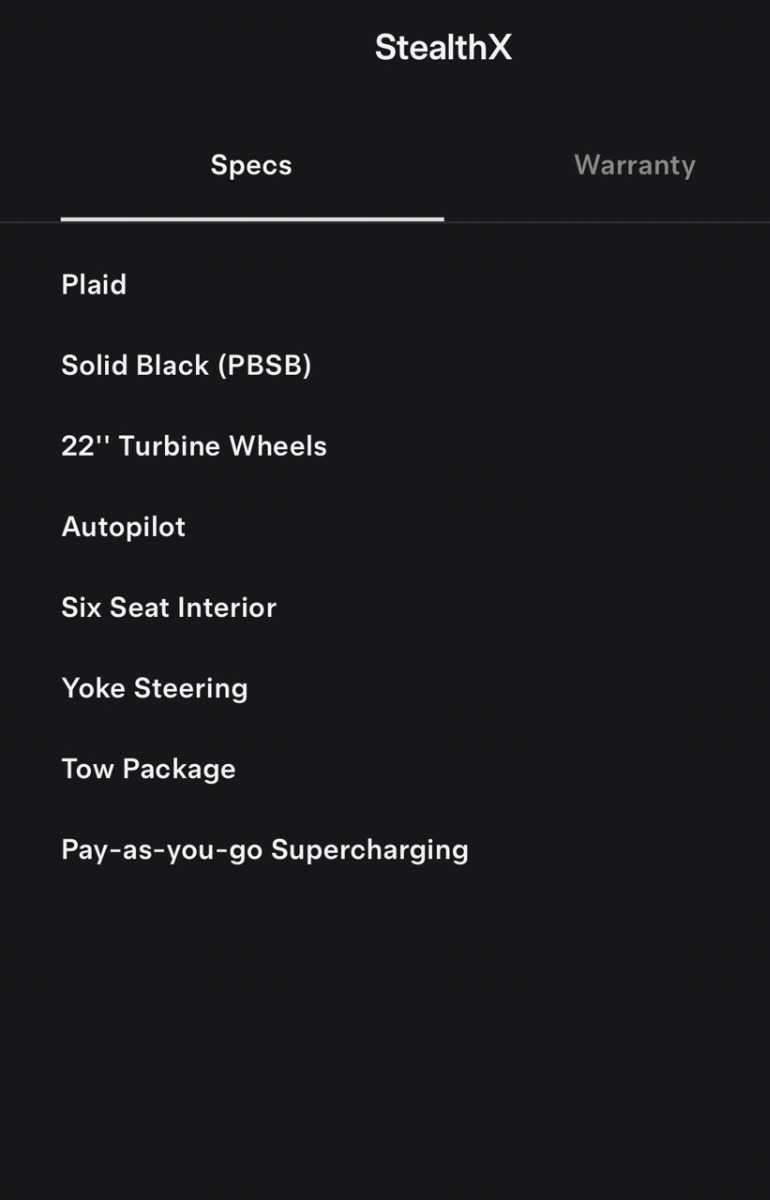Select the wheel size specification line

[x=194, y=446]
